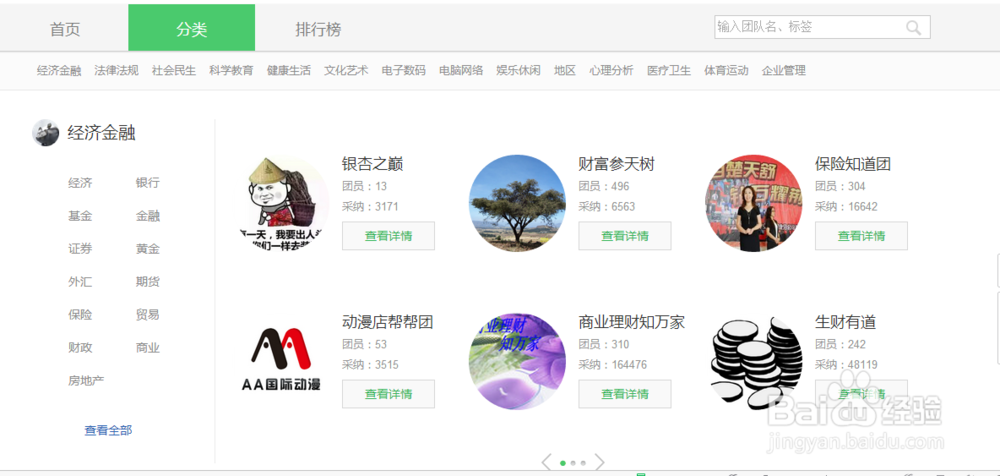Open the AA国际动漫 logo image
Image resolution: width=1000 pixels, height=476 pixels.
pyautogui.click(x=281, y=362)
